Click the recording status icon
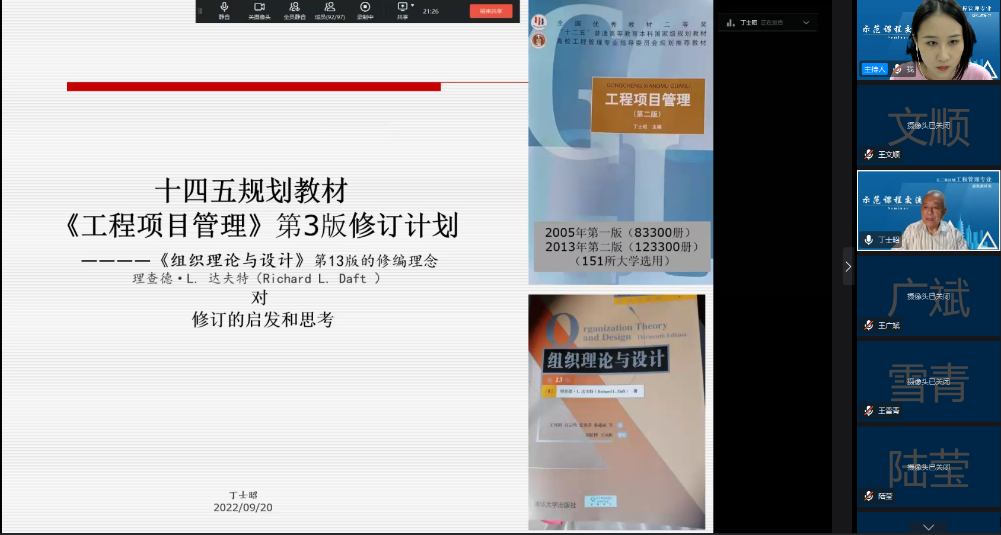The width and height of the screenshot is (1001, 535). point(365,10)
